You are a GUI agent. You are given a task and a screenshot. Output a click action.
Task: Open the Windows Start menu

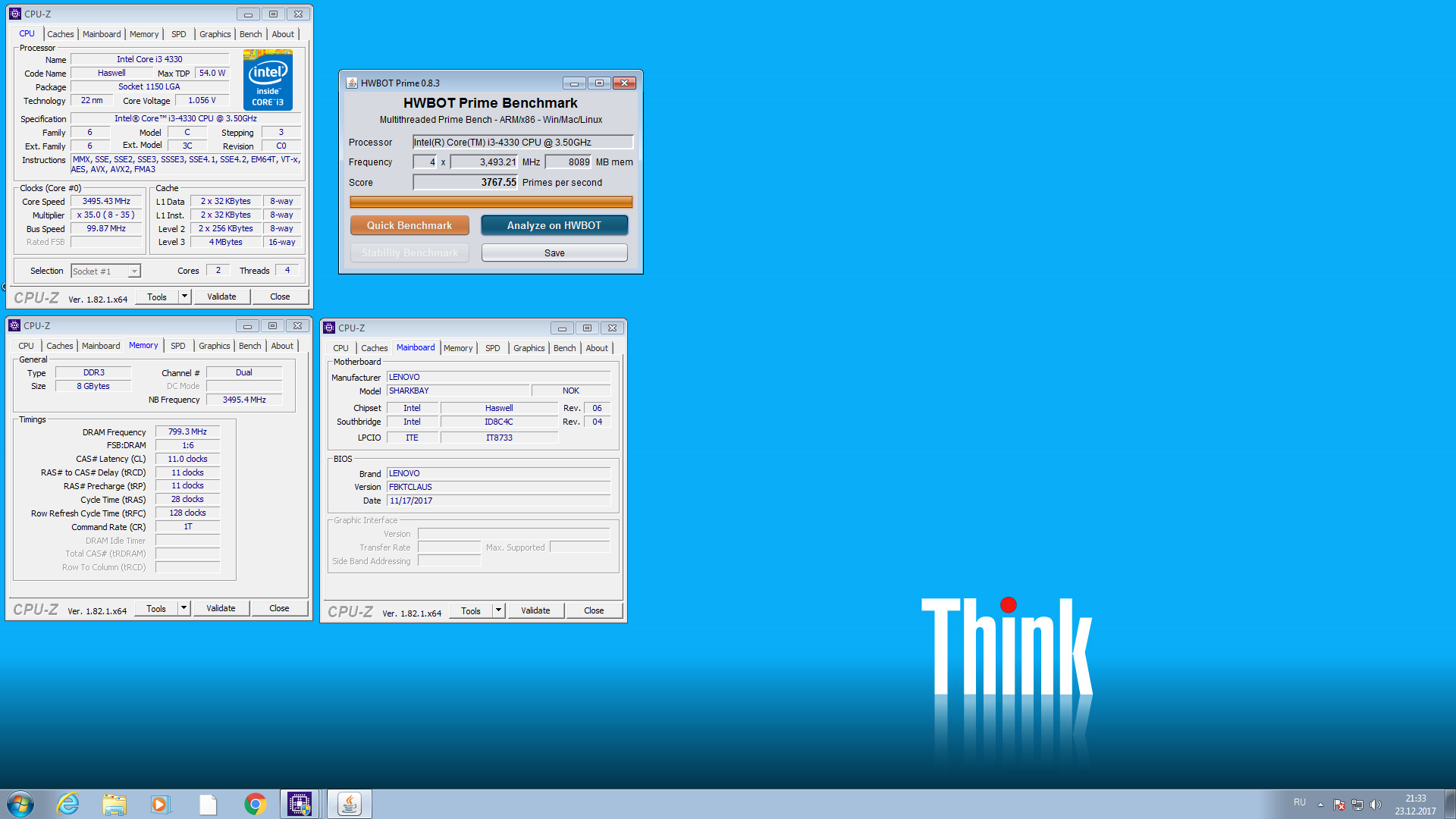(x=20, y=804)
